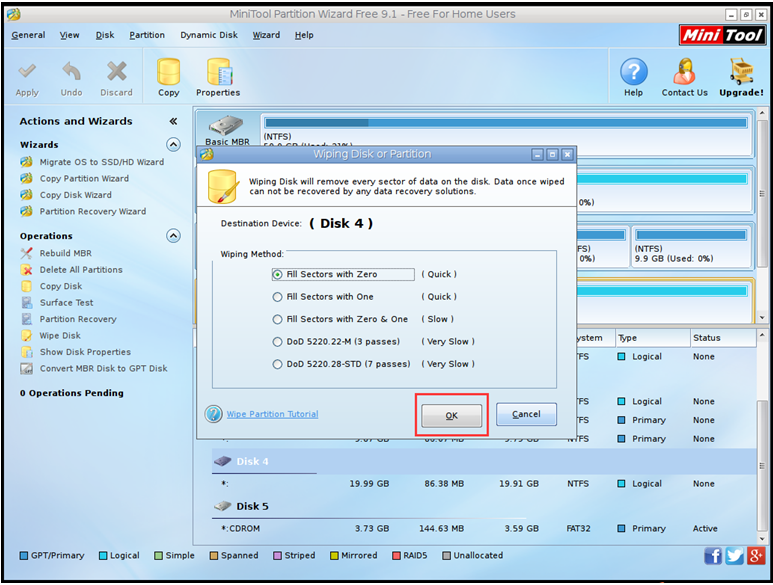This screenshot has width=773, height=585.
Task: Open the Properties toolbar icon
Action: click(218, 72)
